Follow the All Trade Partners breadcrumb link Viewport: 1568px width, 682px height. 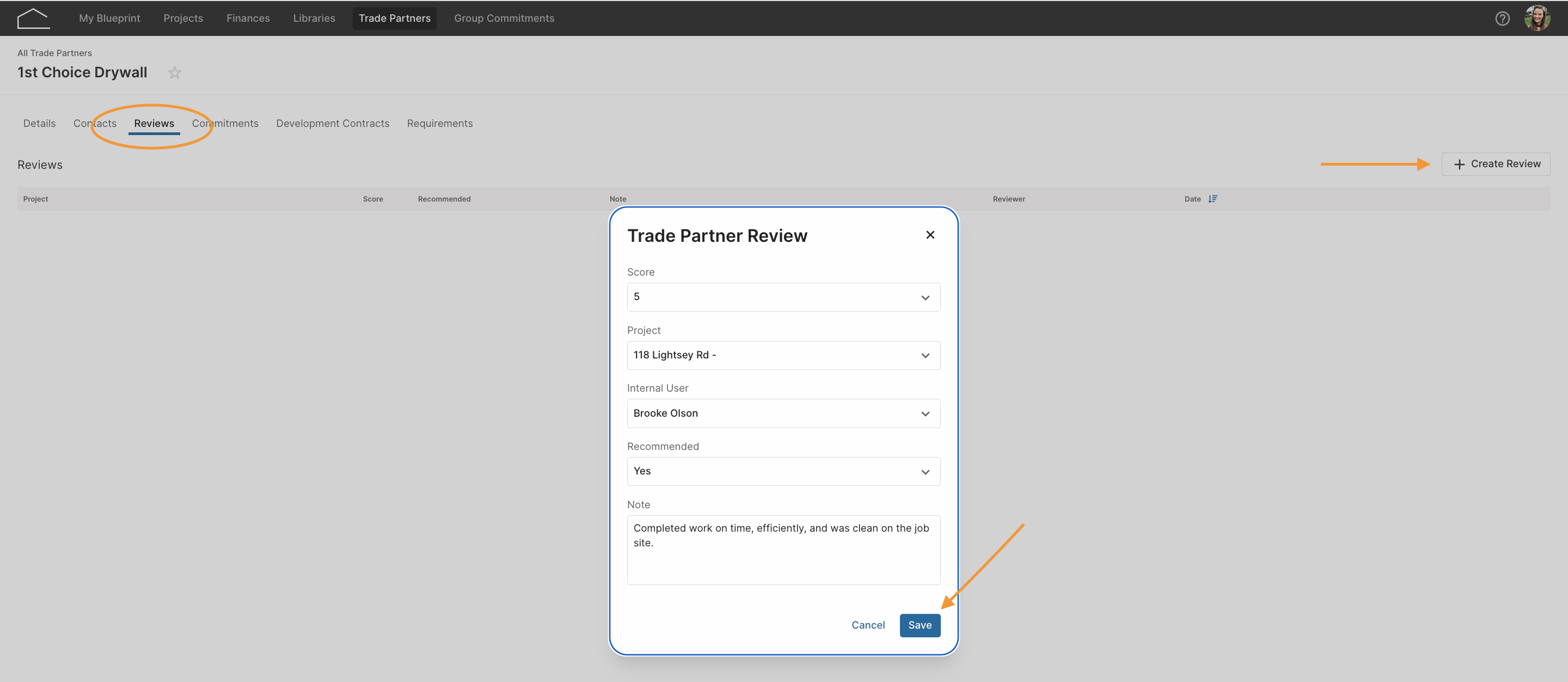coord(55,53)
